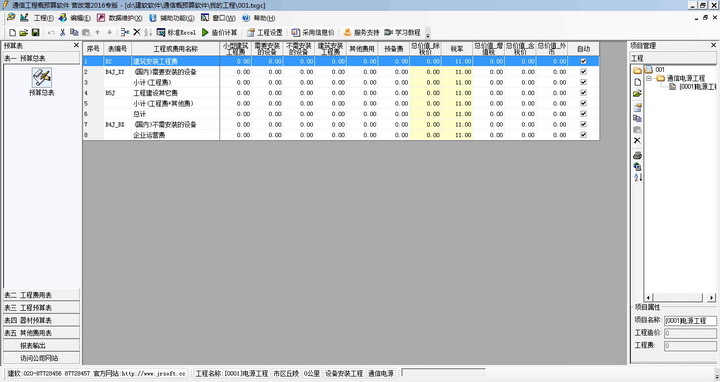Screen dimensions: 720x382
Task: Click A-Z sort icon in 项目管理 toolbar
Action: (637, 177)
